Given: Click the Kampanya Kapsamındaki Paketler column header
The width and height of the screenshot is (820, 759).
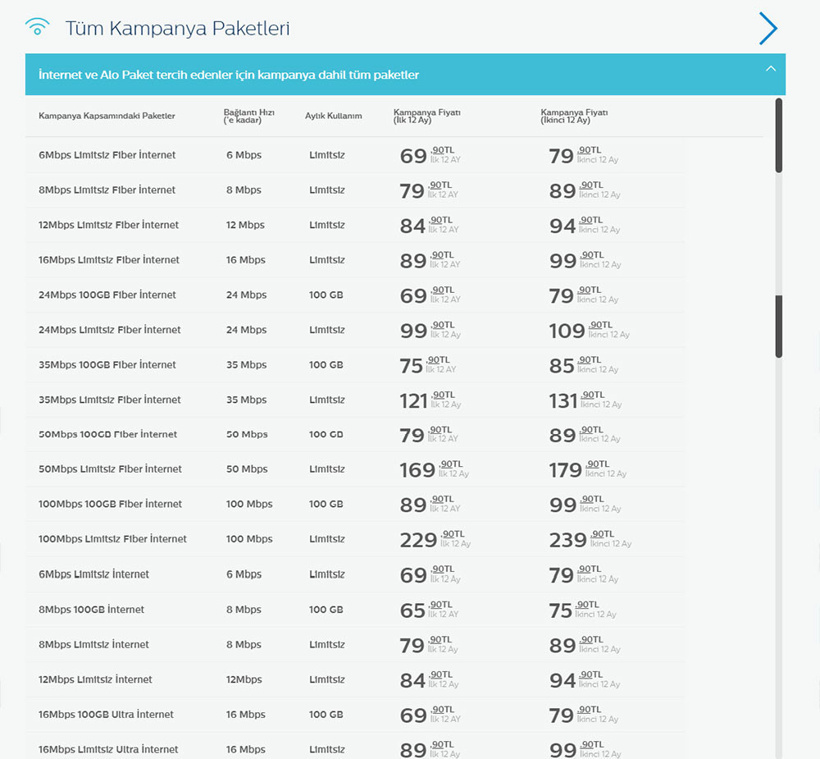Looking at the screenshot, I should (107, 116).
